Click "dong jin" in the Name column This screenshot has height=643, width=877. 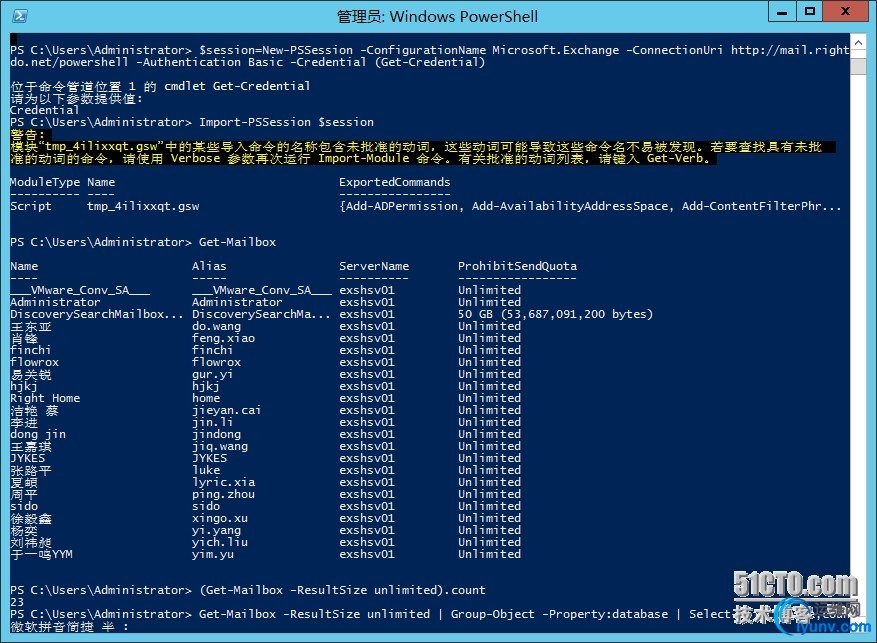38,434
